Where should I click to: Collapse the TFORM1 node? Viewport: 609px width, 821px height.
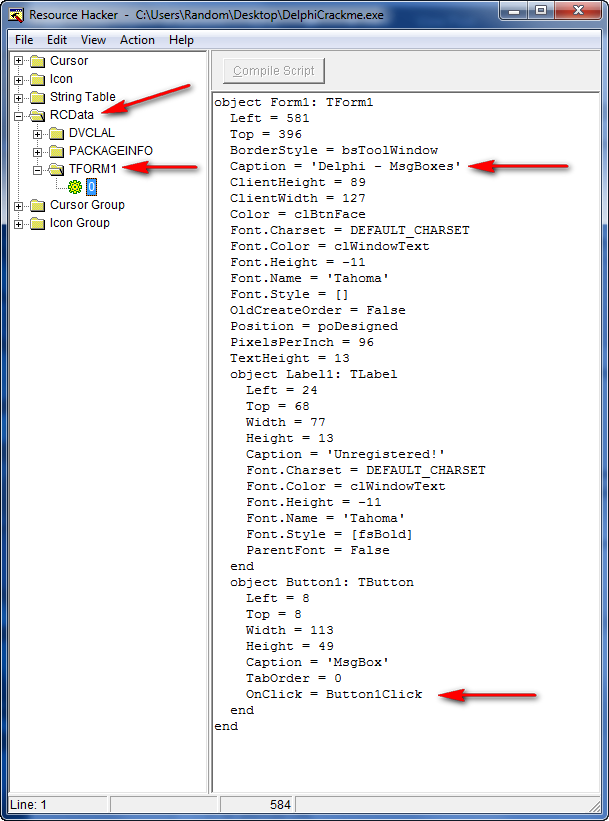click(x=38, y=170)
